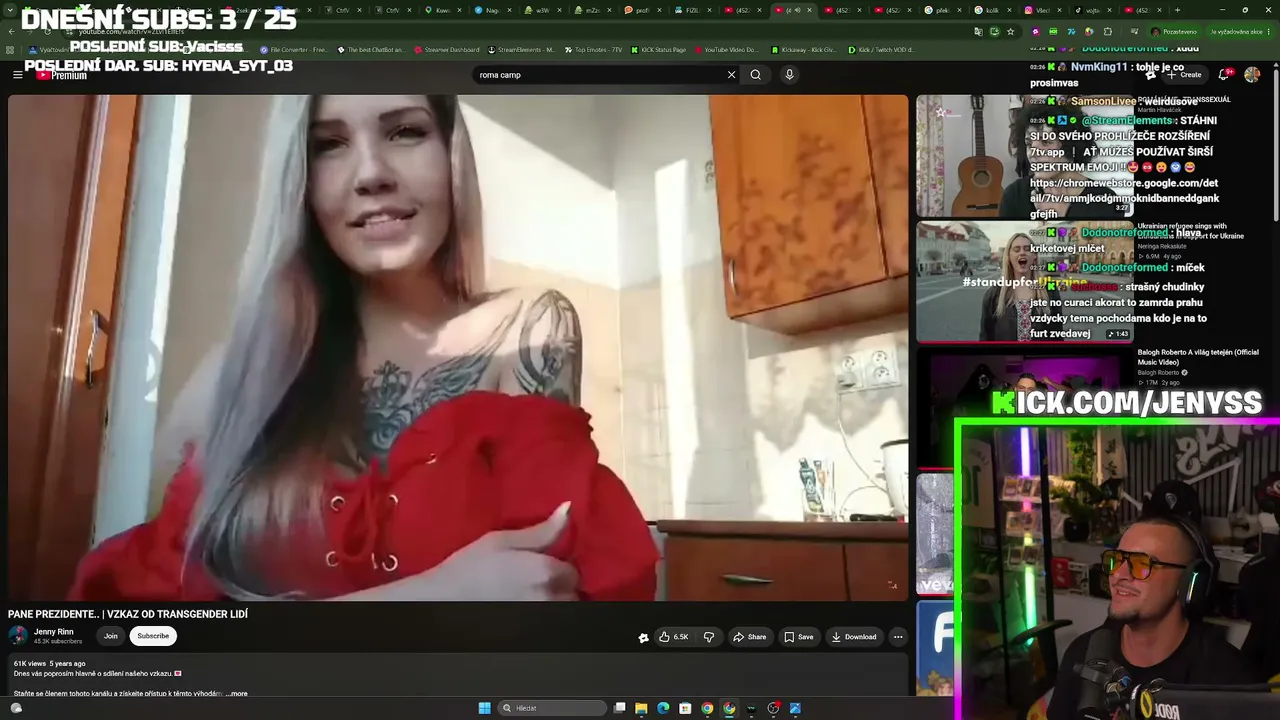This screenshot has height=720, width=1280.
Task: Open the Chrome profile 'Pozastaveno' chip
Action: (1174, 31)
